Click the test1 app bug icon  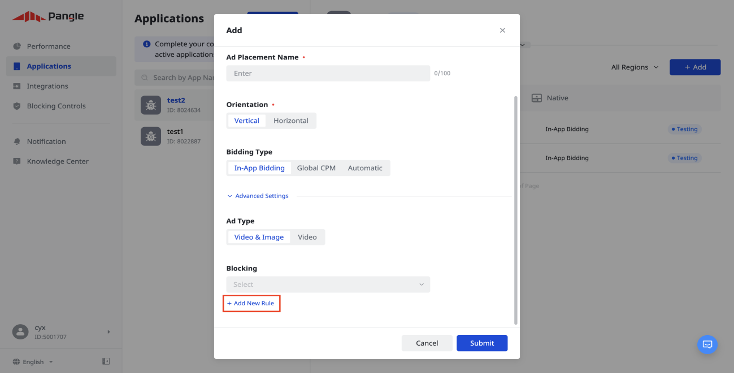[151, 136]
